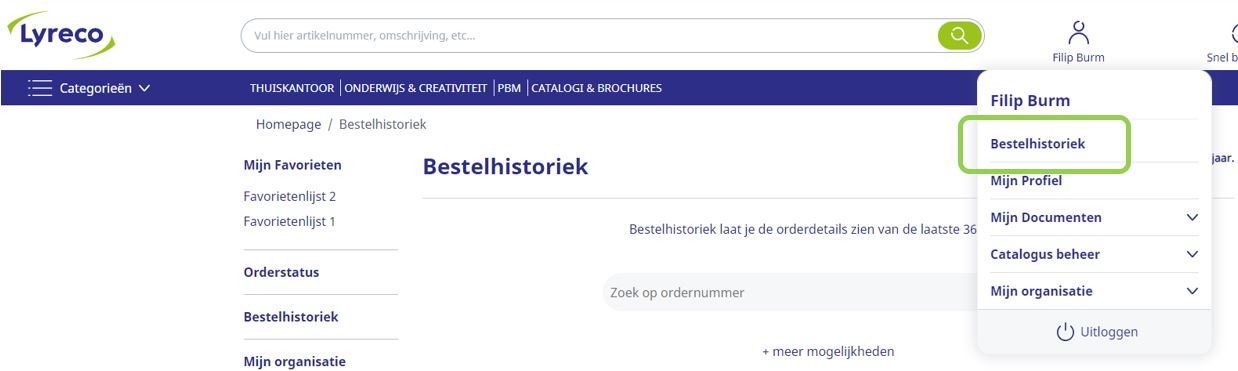Open Orderstatus in the left sidebar
The image size is (1238, 371).
(281, 272)
